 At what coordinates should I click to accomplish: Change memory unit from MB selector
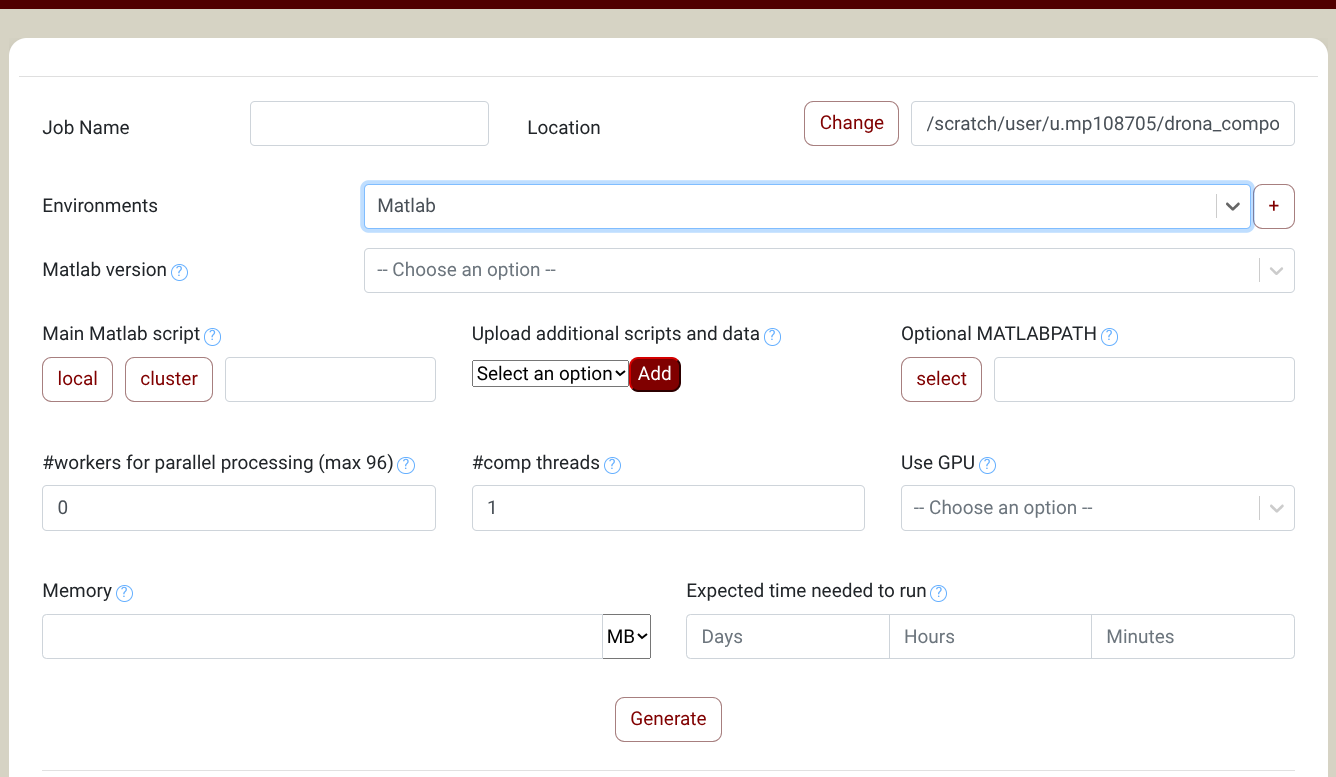[x=627, y=636]
